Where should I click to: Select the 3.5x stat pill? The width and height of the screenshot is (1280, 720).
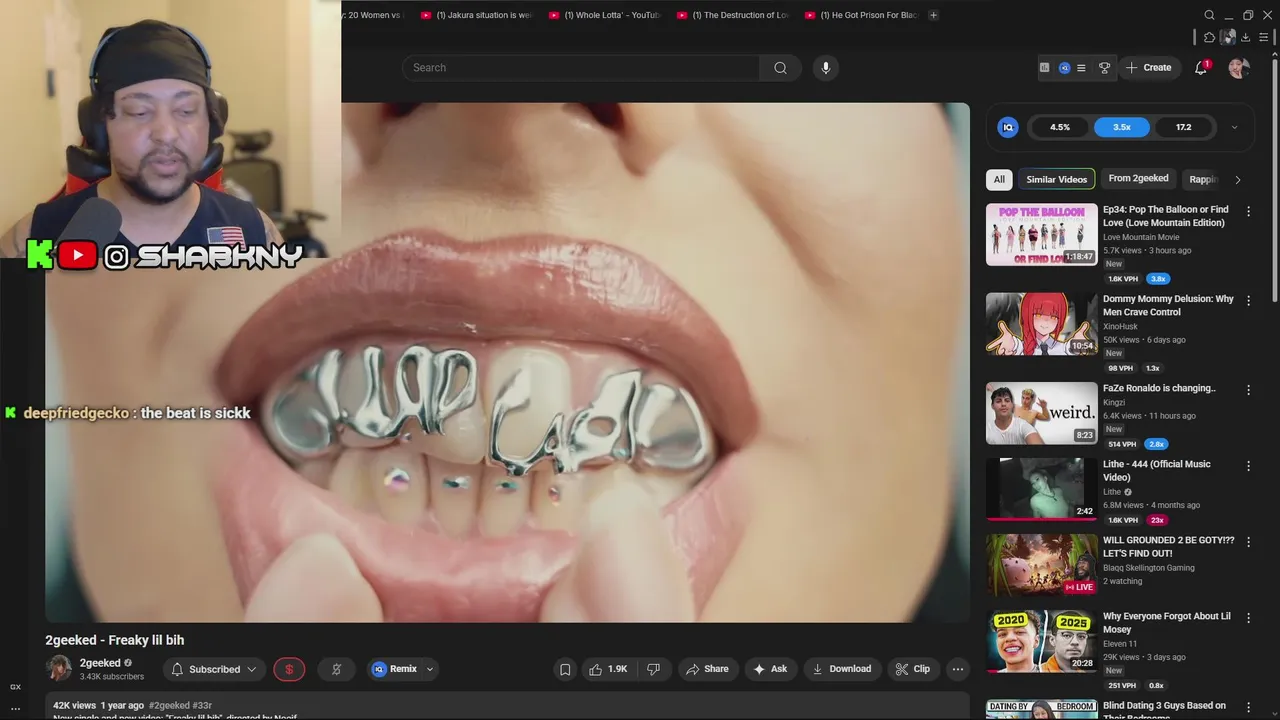(x=1122, y=127)
